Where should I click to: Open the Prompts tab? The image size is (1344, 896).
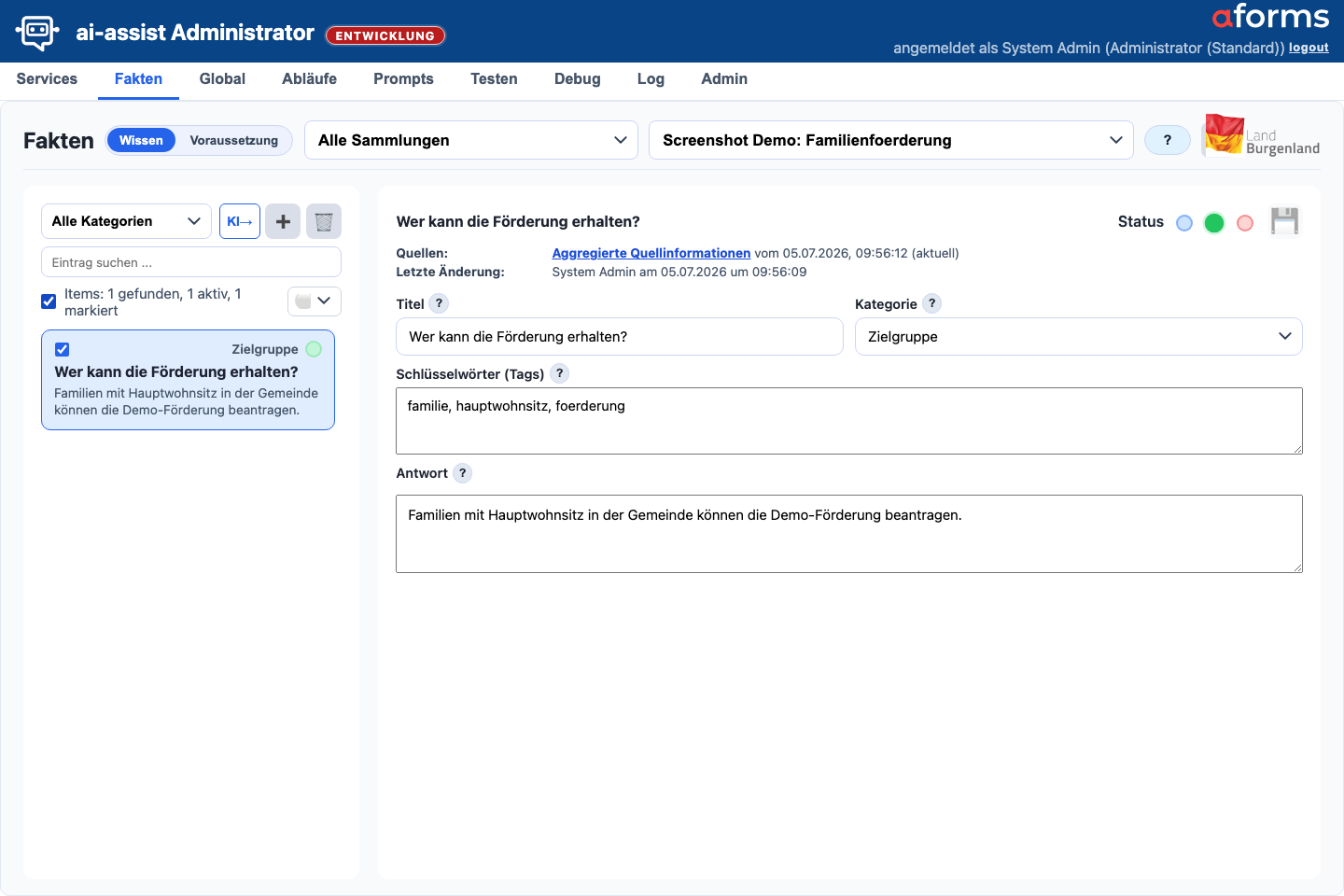pyautogui.click(x=403, y=79)
